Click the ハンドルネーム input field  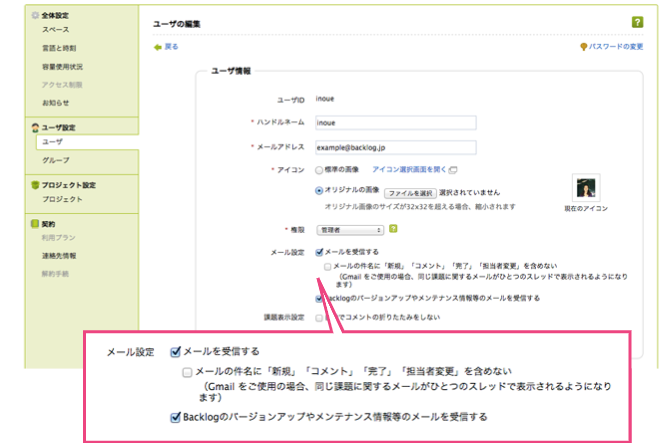pos(396,123)
